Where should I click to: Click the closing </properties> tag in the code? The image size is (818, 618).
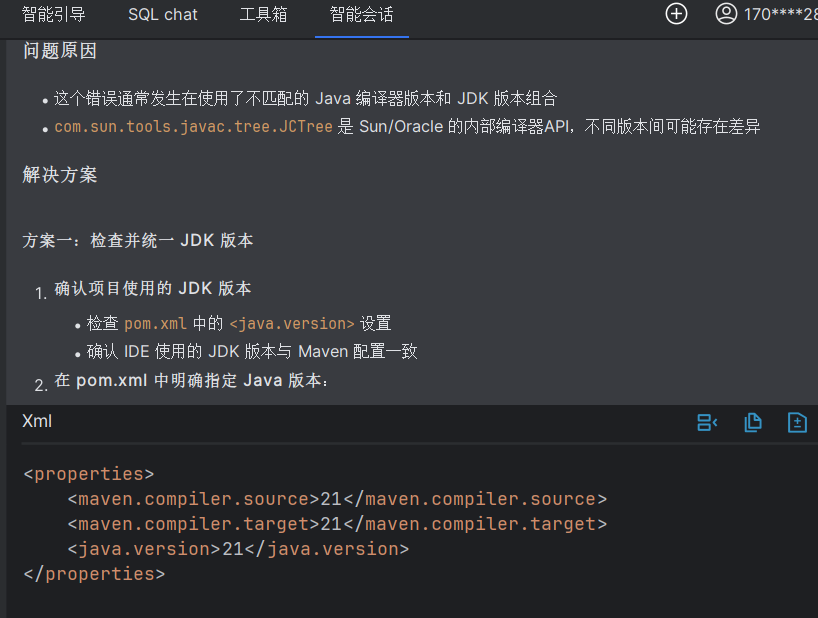coord(94,574)
